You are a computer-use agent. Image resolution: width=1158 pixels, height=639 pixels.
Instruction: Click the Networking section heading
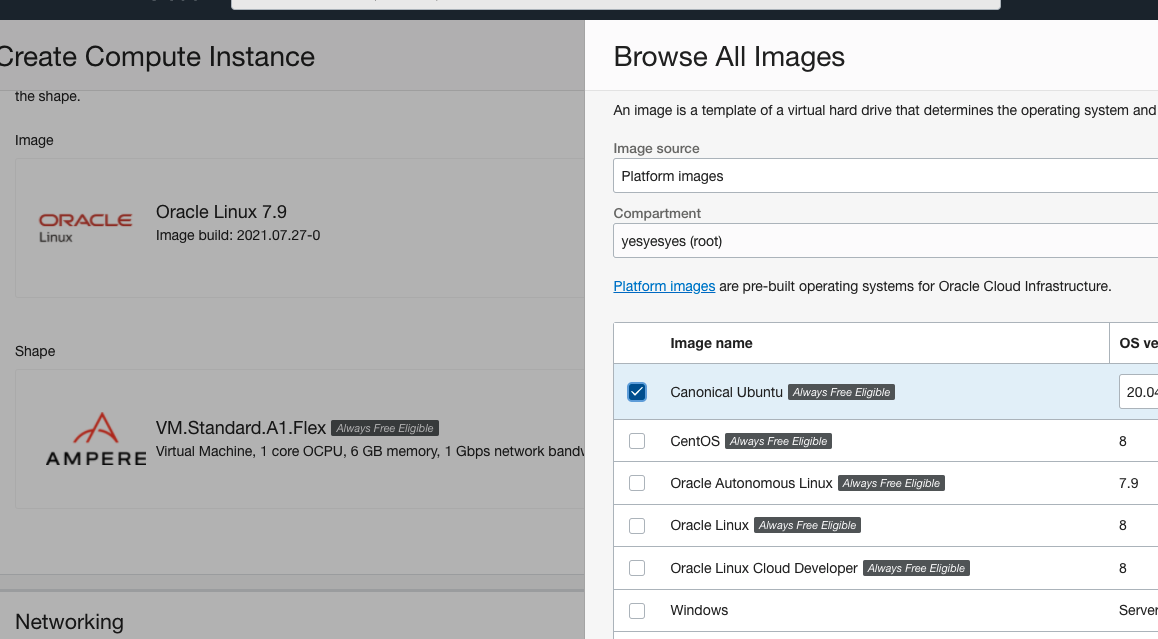tap(69, 622)
